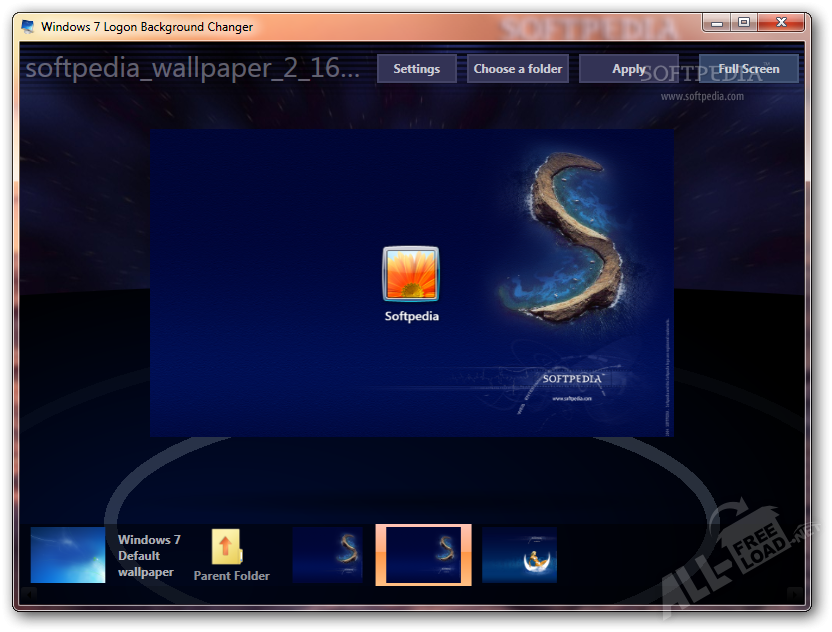Click the softpedia_wallpaper_2 filename heading
Screen dimensions: 832x632
tap(192, 69)
